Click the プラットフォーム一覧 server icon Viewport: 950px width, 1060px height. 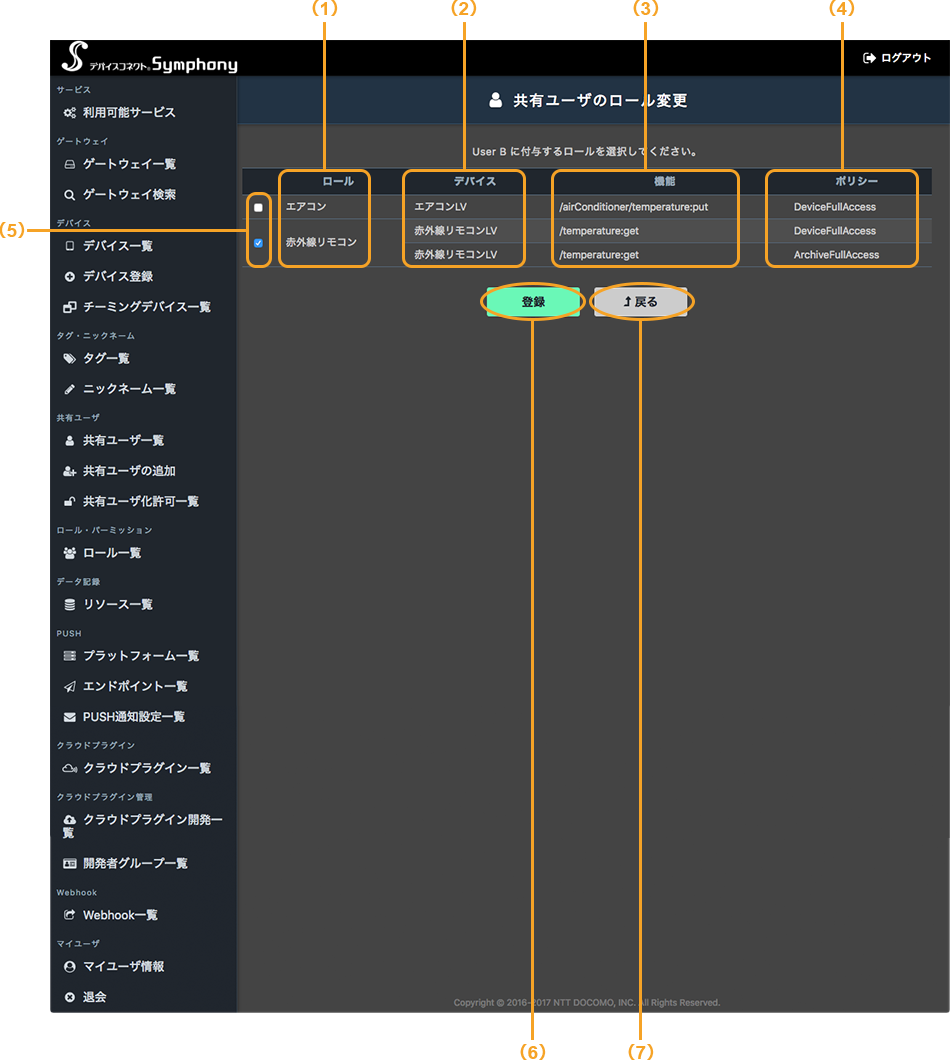point(70,656)
